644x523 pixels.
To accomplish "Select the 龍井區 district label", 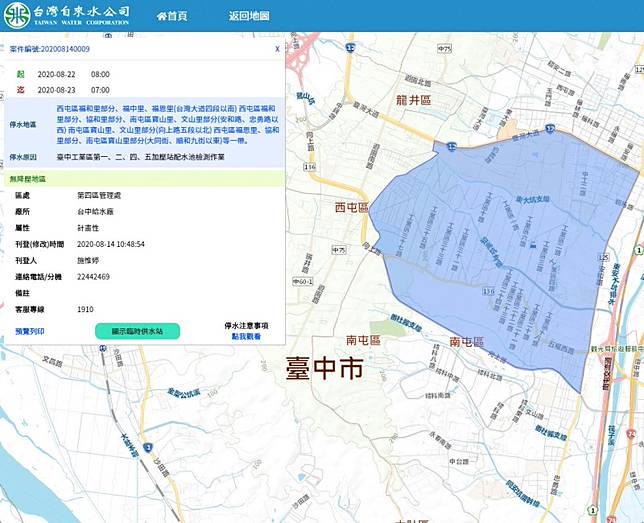I will (x=411, y=101).
